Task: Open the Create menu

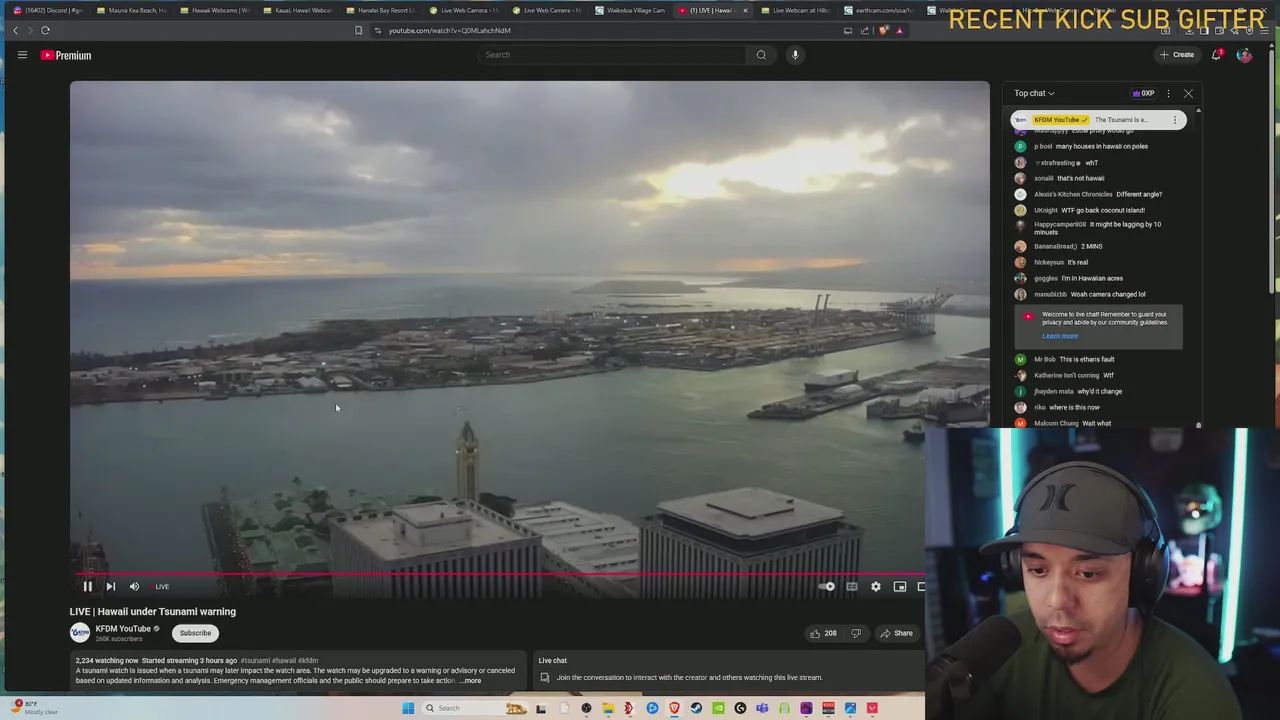Action: coord(1177,55)
